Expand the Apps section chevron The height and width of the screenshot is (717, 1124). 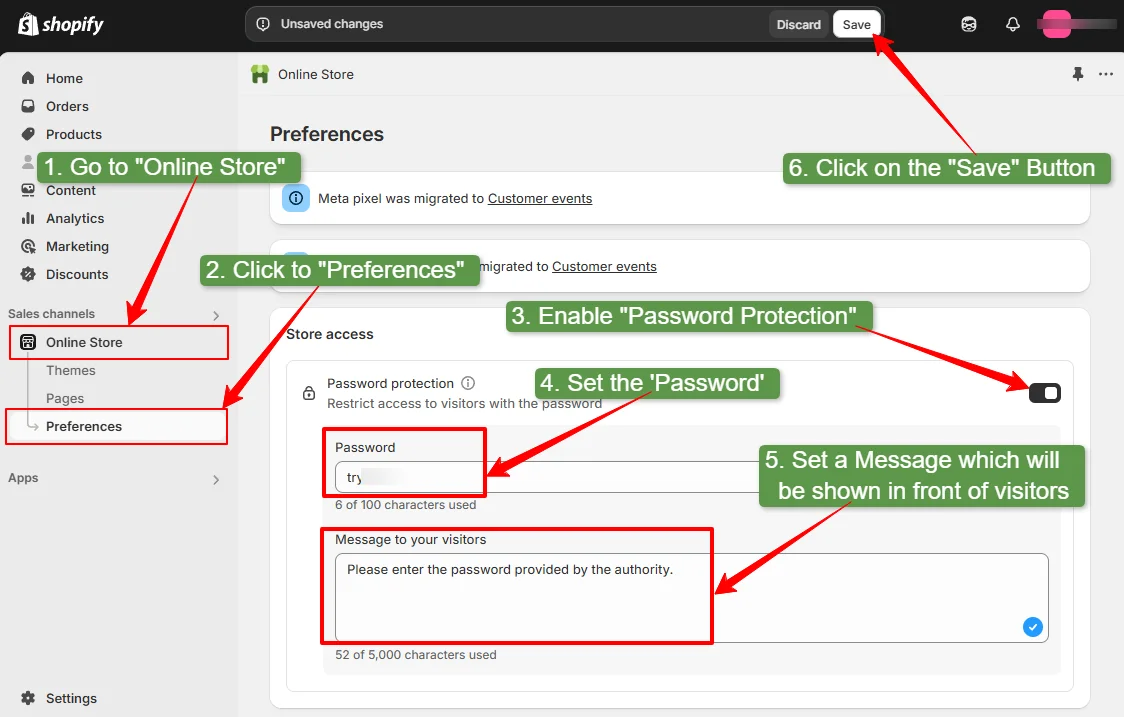[x=216, y=480]
